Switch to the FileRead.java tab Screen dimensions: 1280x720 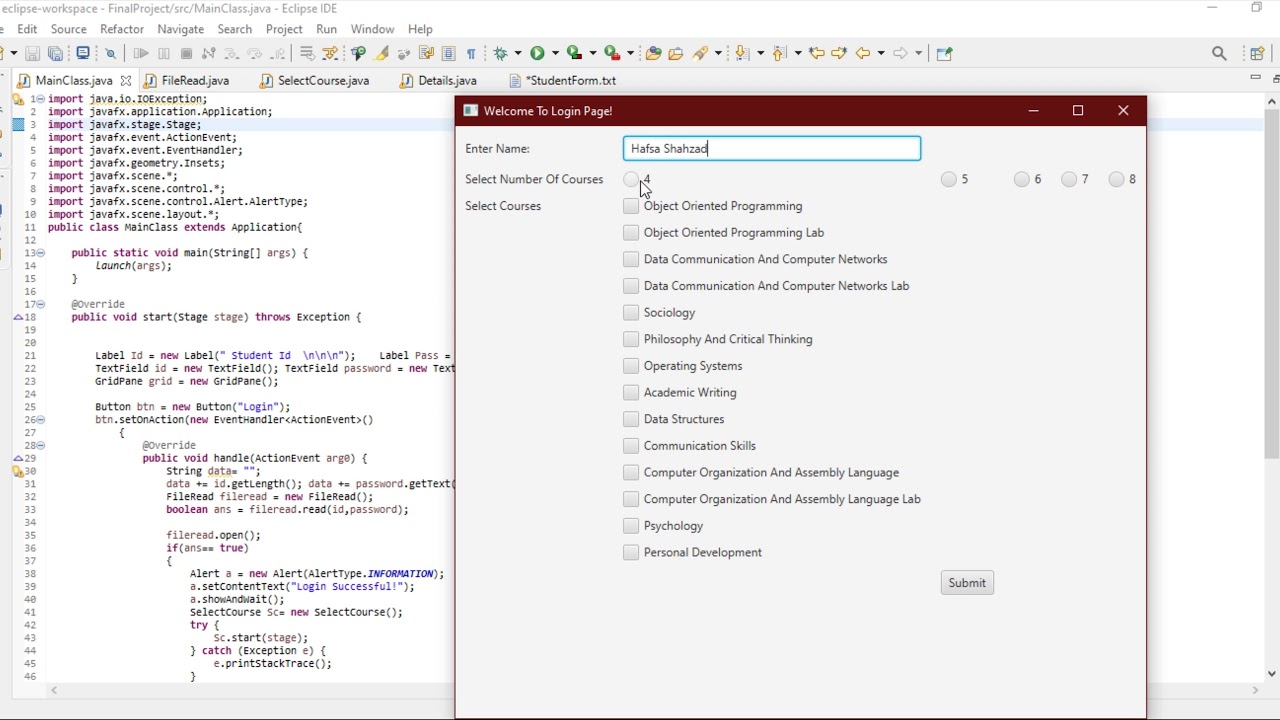pos(195,81)
